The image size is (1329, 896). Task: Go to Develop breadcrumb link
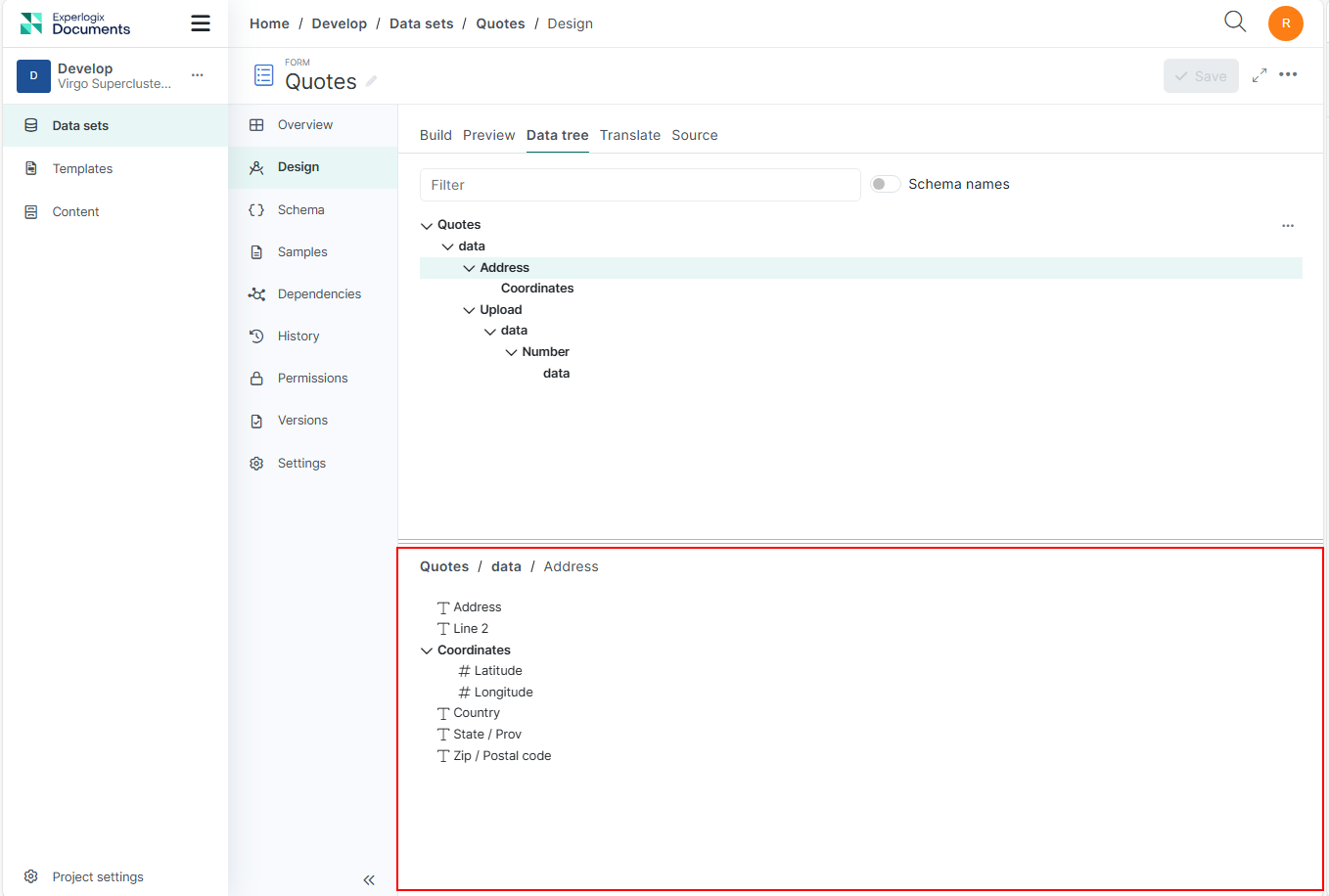[x=340, y=23]
